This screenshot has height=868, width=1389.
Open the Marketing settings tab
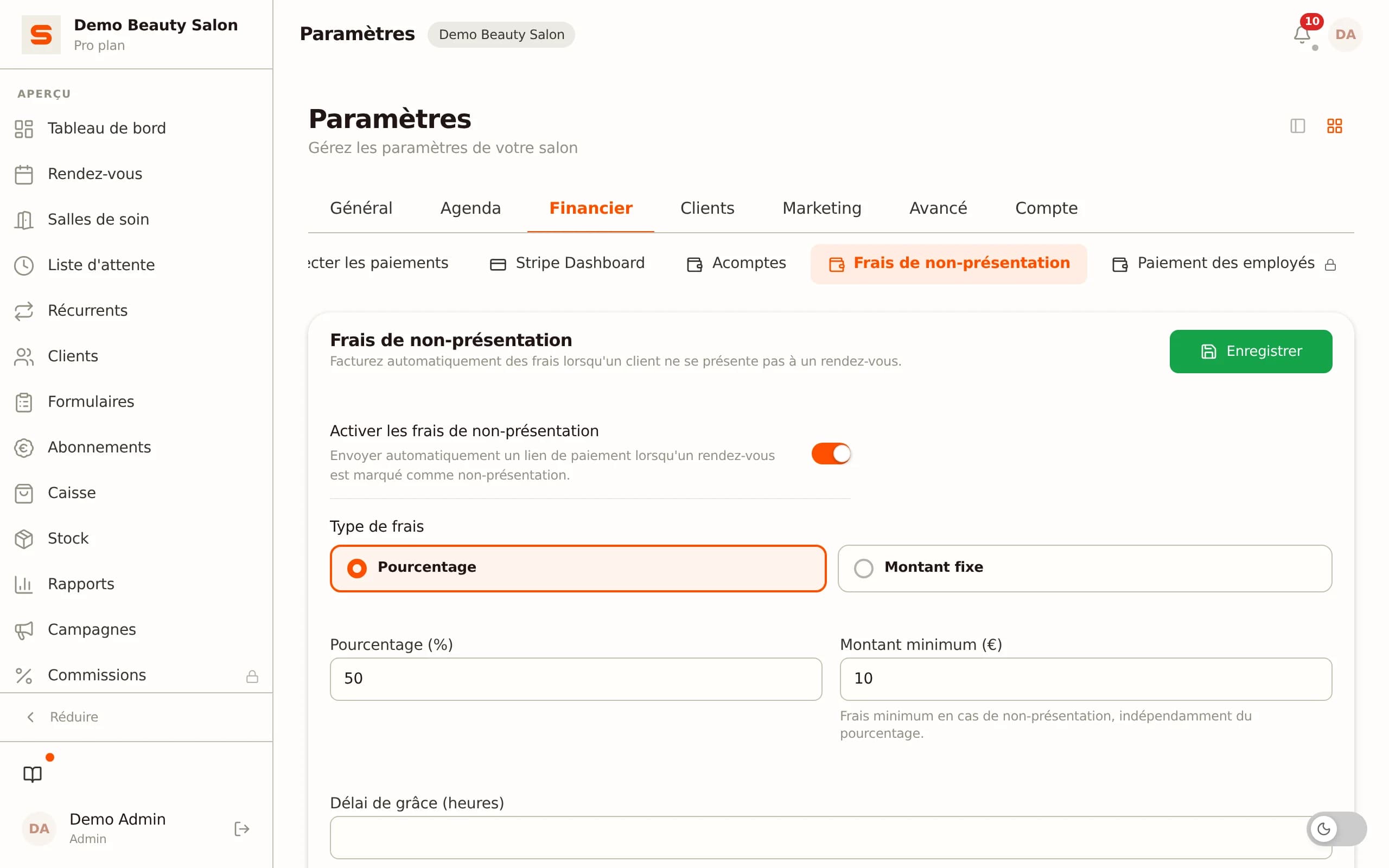point(822,208)
